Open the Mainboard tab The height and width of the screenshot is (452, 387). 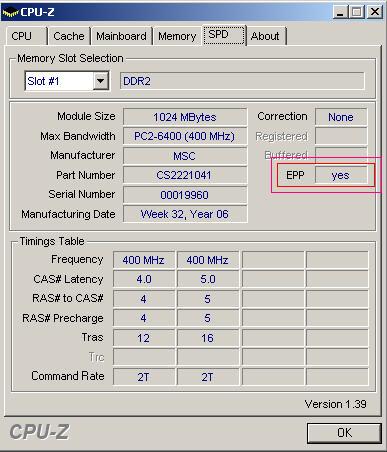(121, 36)
